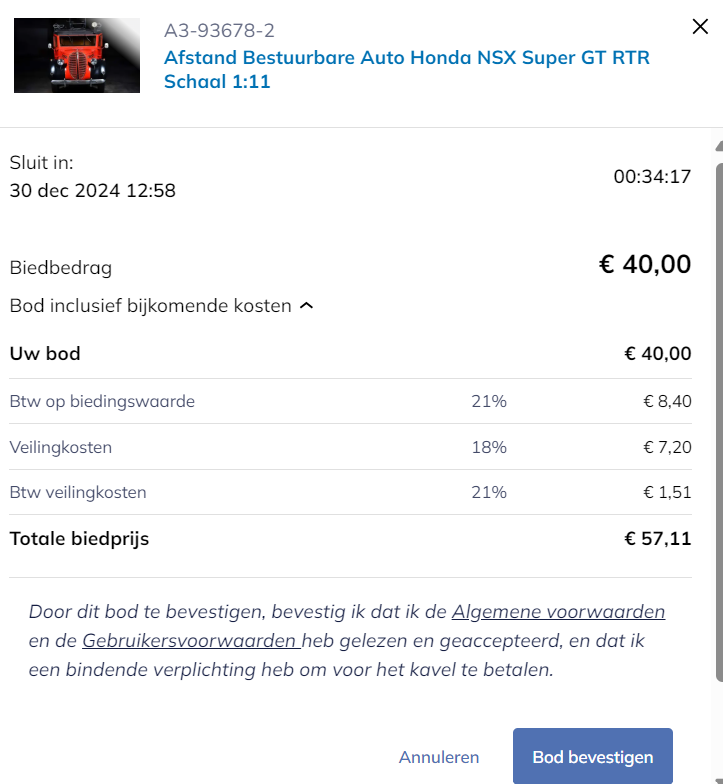The height and width of the screenshot is (784, 723).
Task: Cancel the bid via Annuleren
Action: [x=439, y=757]
